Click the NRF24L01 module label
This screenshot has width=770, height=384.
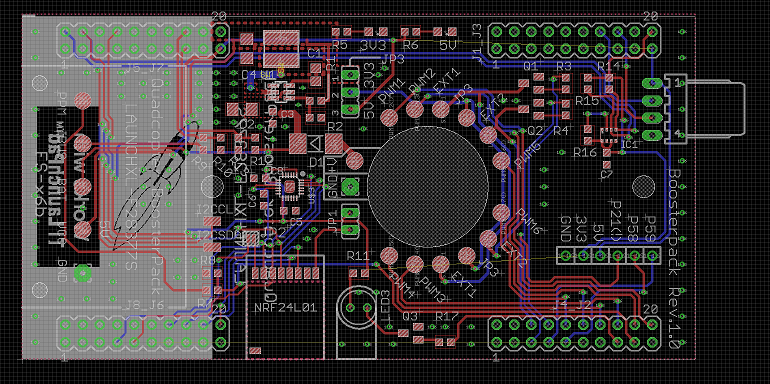click(285, 308)
